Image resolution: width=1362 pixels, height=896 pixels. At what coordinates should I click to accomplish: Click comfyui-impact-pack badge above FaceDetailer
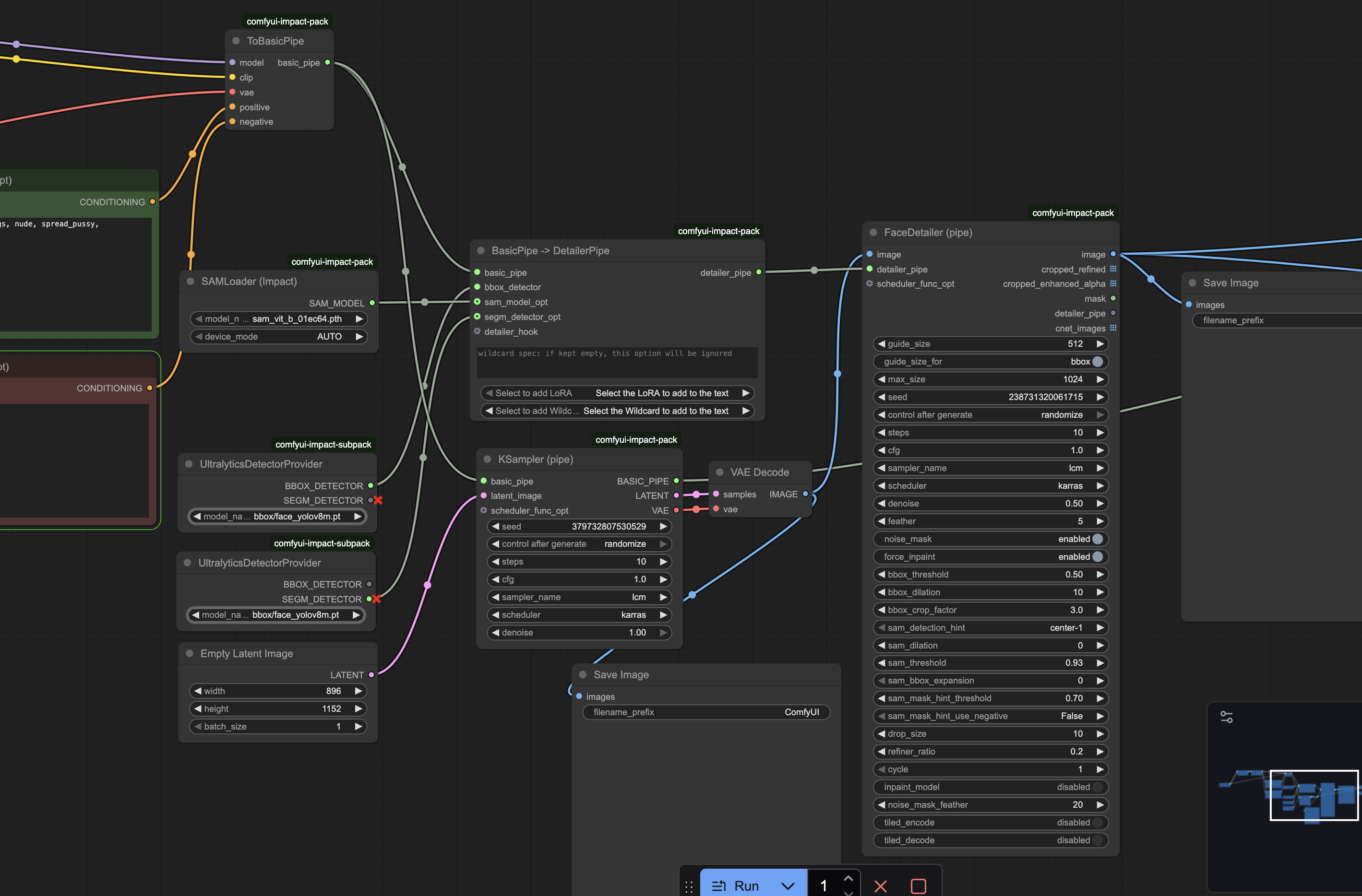click(x=1073, y=212)
